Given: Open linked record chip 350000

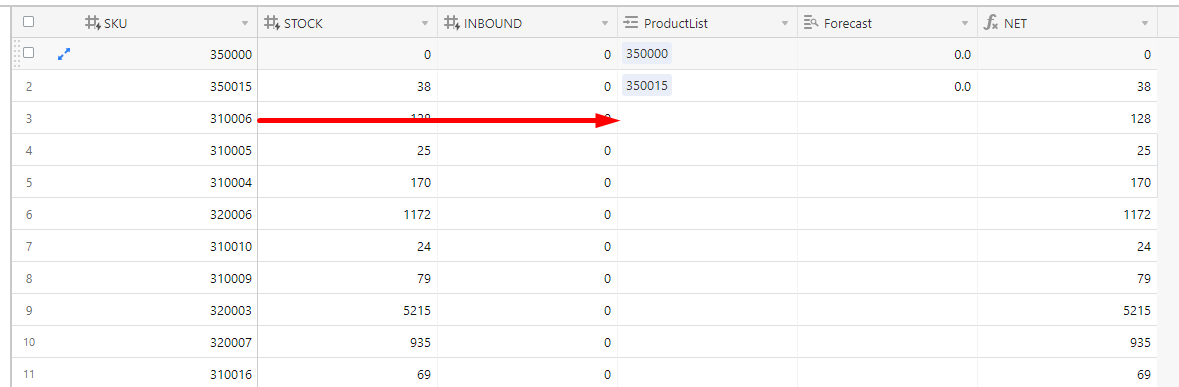Looking at the screenshot, I should [647, 54].
